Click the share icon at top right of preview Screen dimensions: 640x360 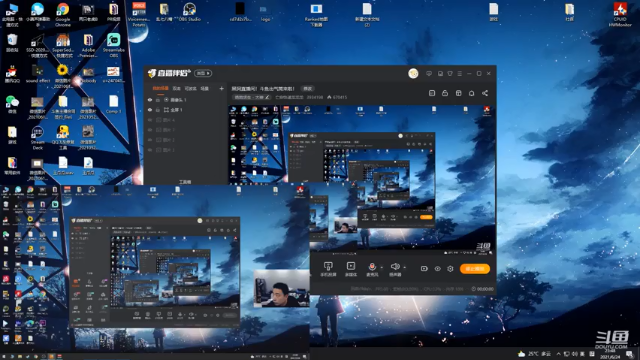(484, 93)
